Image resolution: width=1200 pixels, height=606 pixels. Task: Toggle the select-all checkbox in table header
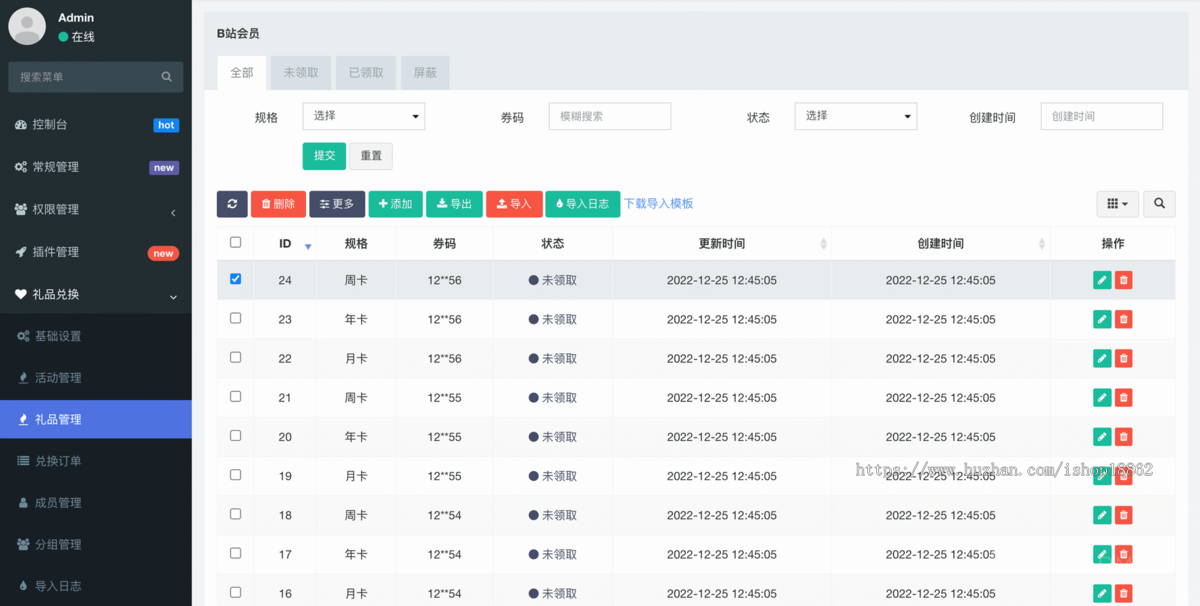pyautogui.click(x=234, y=242)
